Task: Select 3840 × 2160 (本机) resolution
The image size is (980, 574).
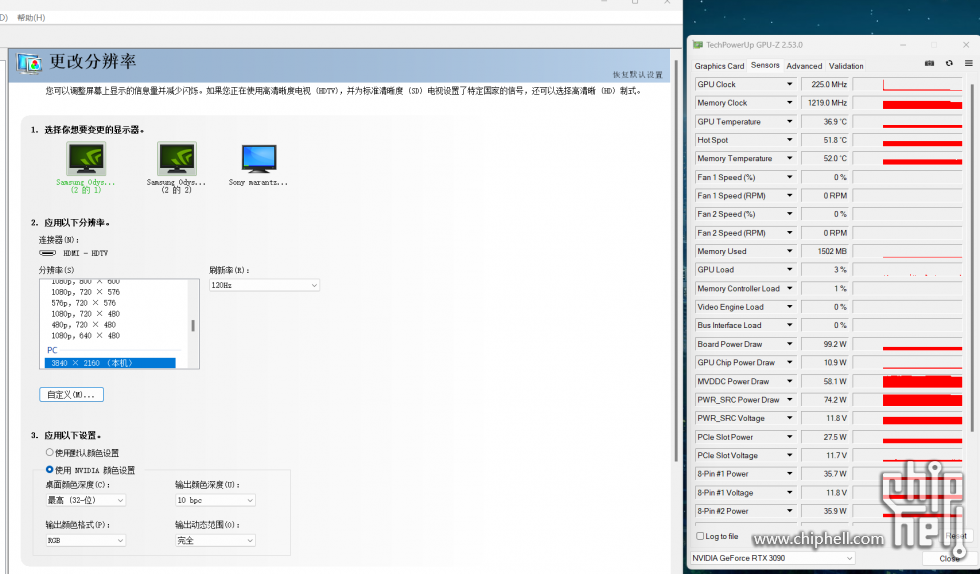Action: tap(110, 363)
